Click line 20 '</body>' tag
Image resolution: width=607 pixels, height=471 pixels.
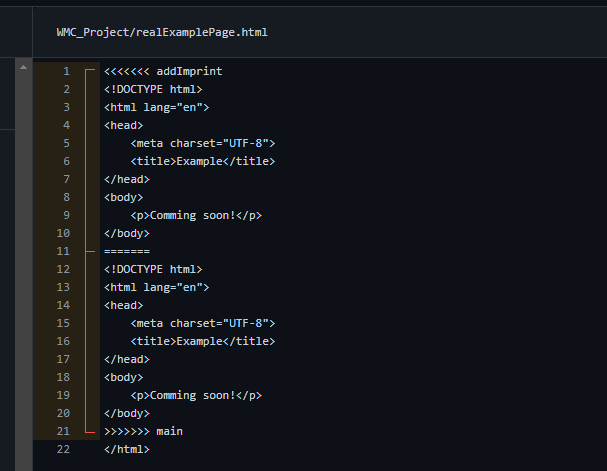[x=127, y=413]
